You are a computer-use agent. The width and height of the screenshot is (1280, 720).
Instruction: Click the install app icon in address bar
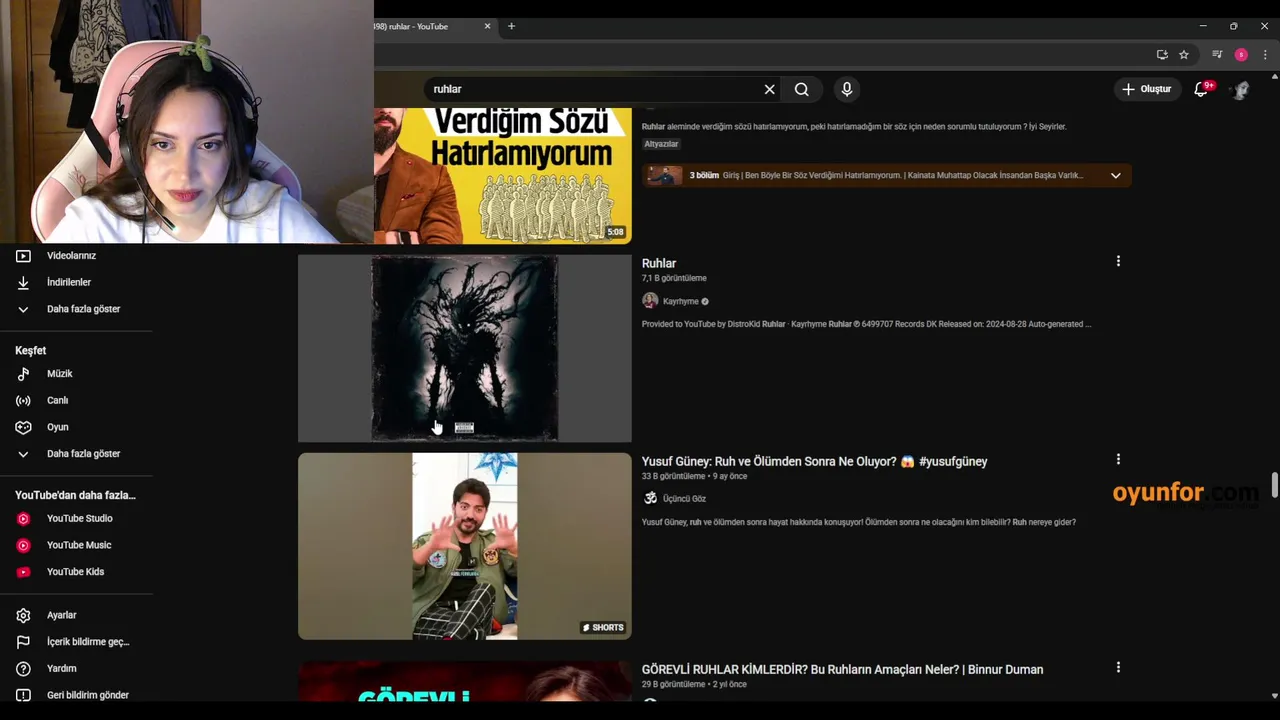point(1162,55)
